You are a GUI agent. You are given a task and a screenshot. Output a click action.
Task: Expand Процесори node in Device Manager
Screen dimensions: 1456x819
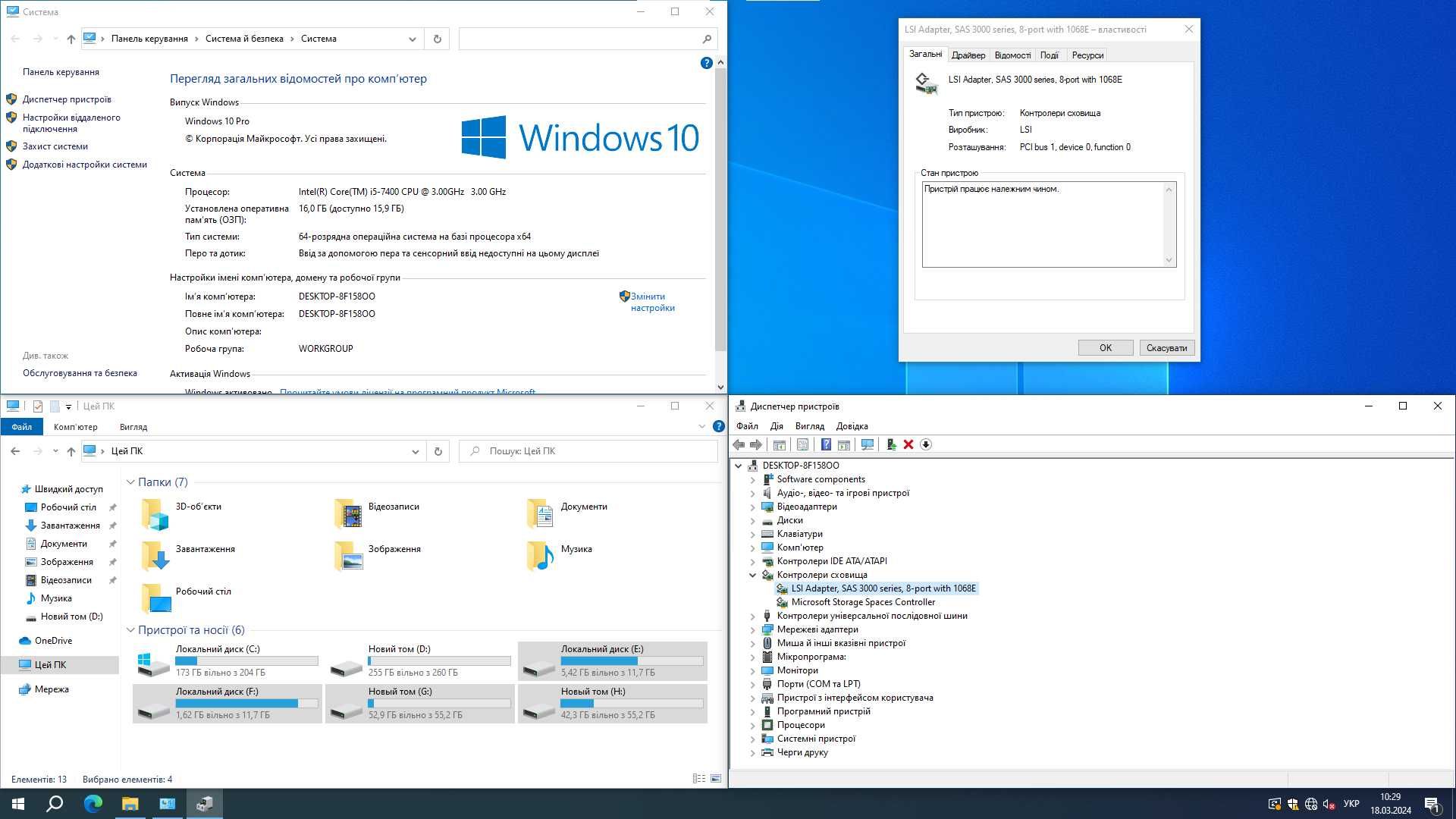[752, 726]
